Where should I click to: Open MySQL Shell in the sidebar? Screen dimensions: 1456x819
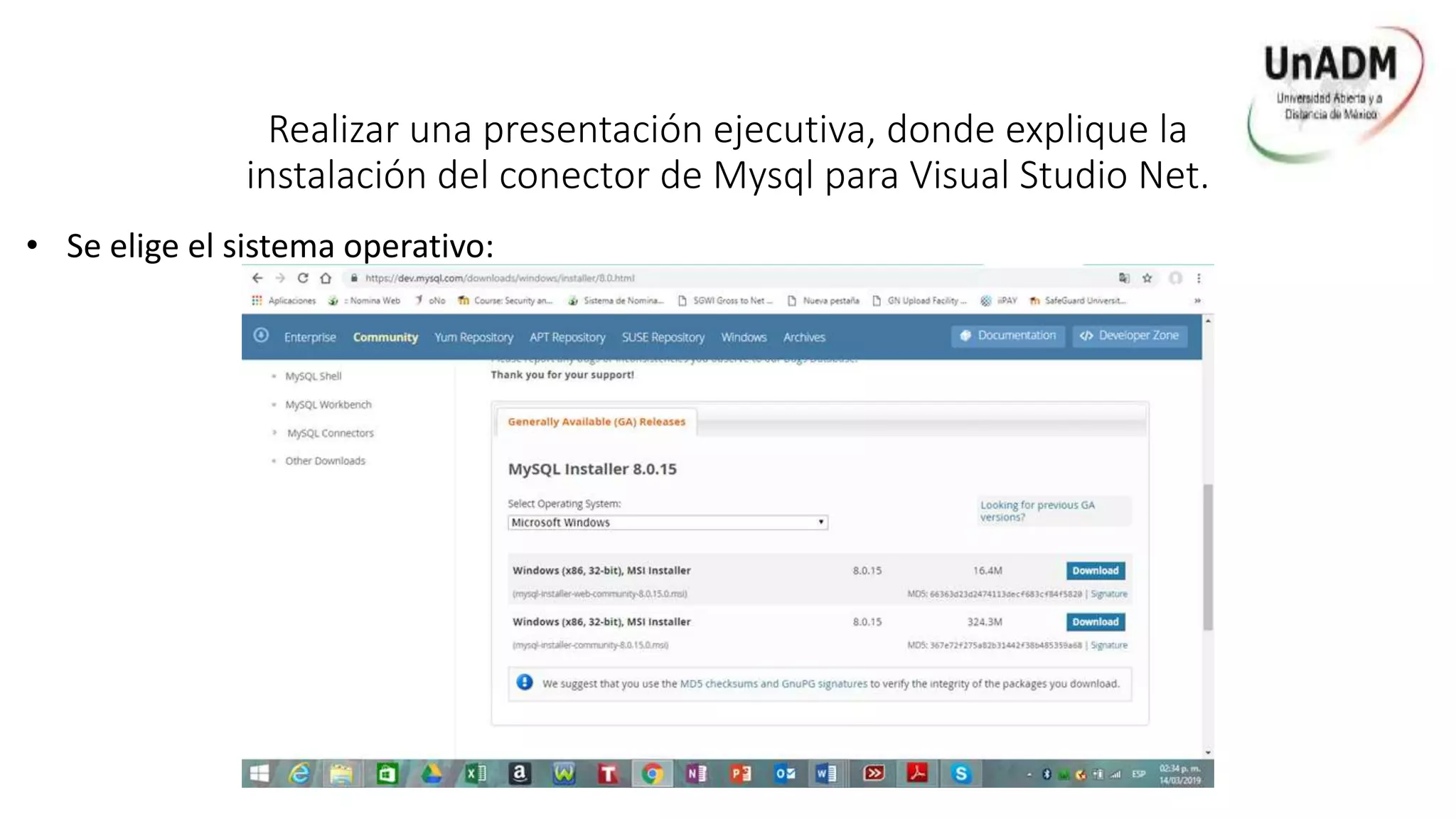(x=313, y=376)
